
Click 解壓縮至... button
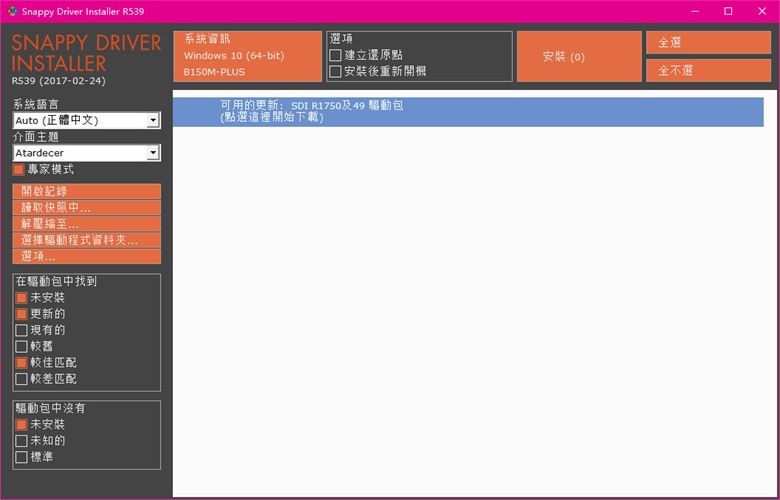coord(87,224)
